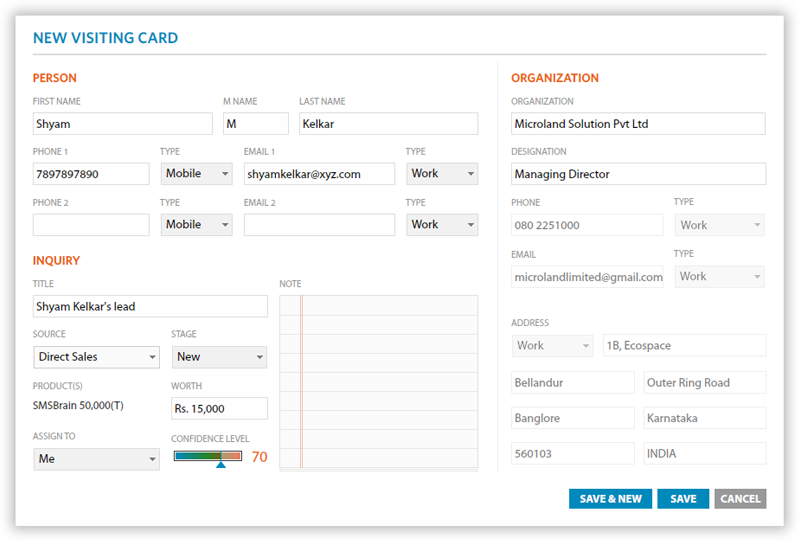The width and height of the screenshot is (799, 542).
Task: Click the Confidence Level slider bar
Action: (208, 456)
